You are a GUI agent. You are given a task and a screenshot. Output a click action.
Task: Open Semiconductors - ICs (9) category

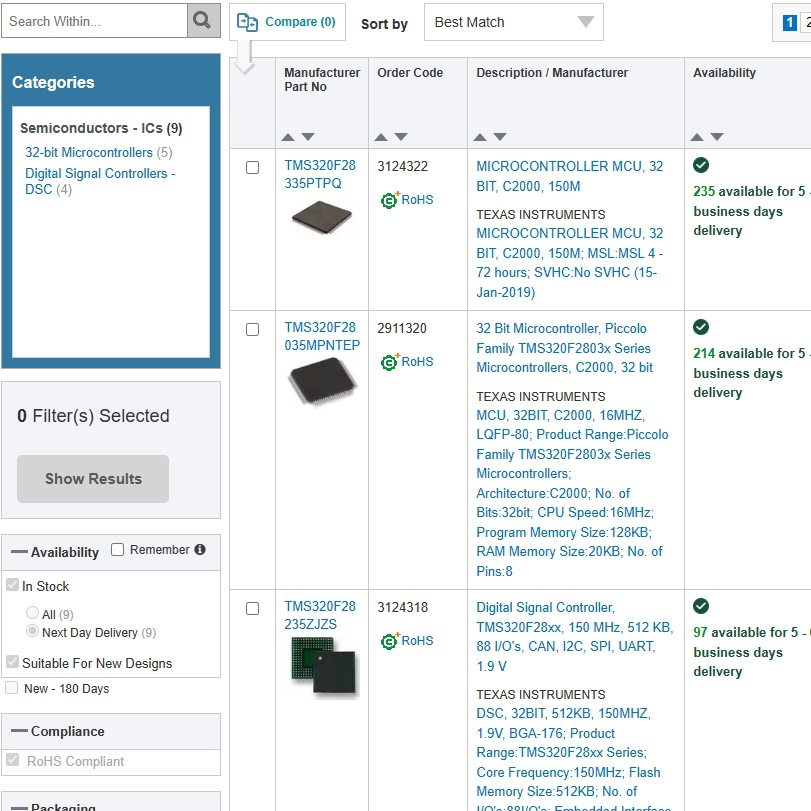(x=101, y=128)
